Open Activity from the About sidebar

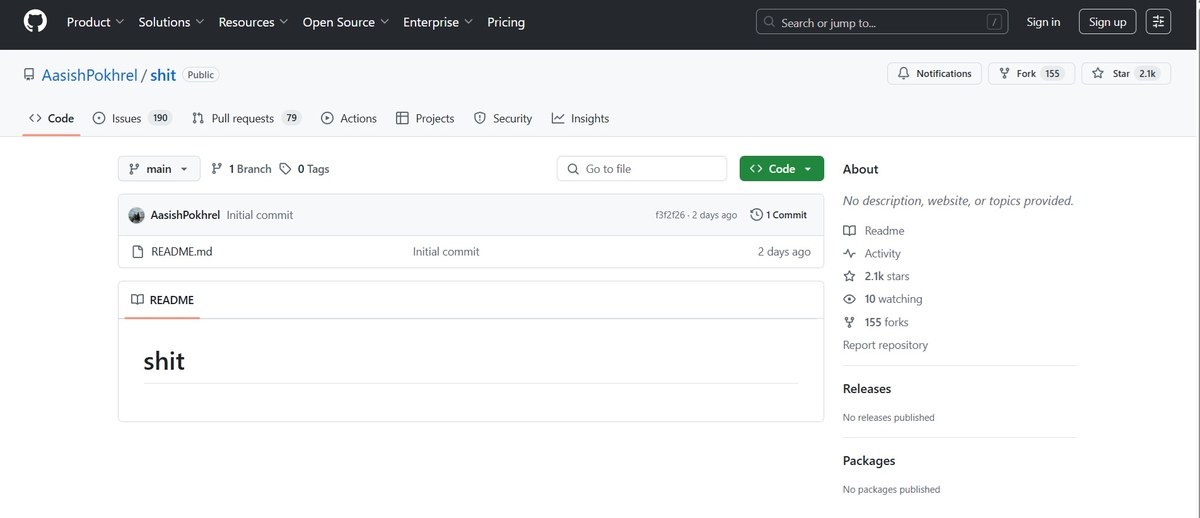click(x=882, y=254)
